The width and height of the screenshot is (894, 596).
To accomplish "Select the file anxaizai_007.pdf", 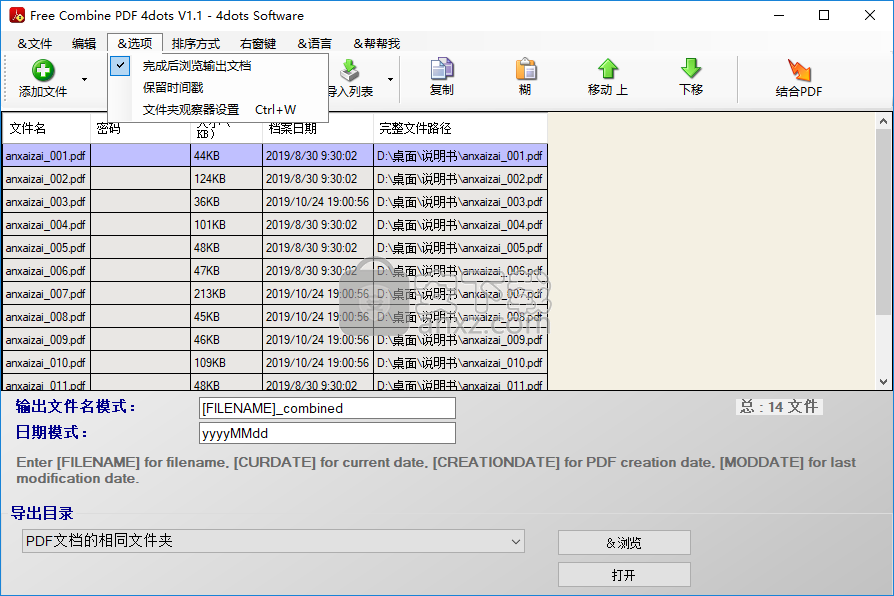I will [x=46, y=294].
